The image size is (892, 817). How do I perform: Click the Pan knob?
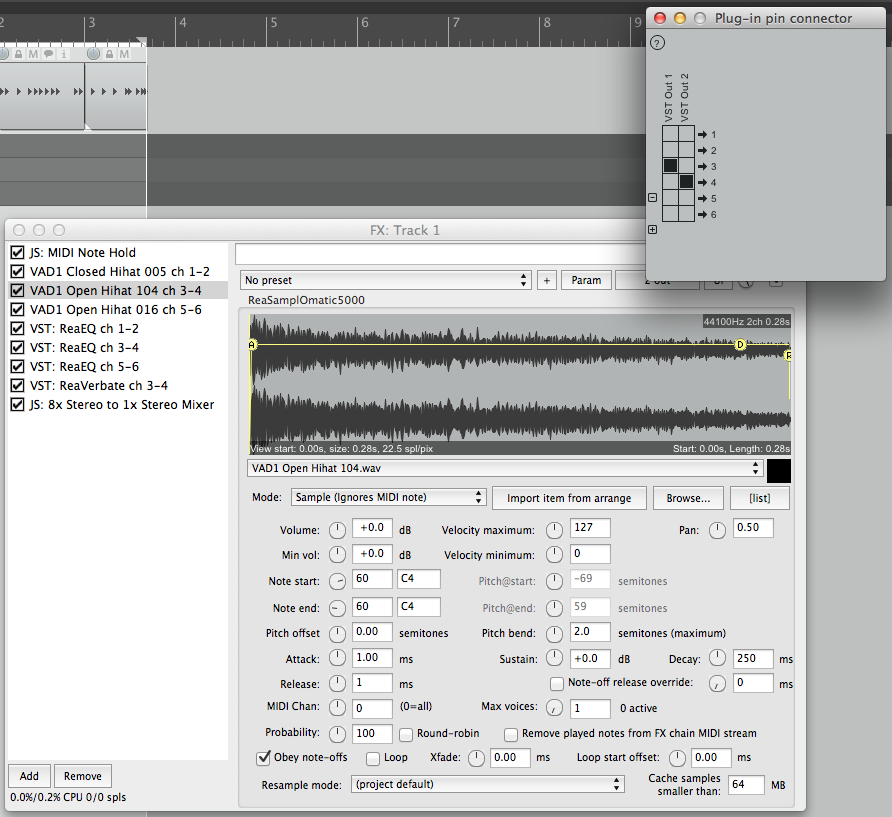[717, 529]
